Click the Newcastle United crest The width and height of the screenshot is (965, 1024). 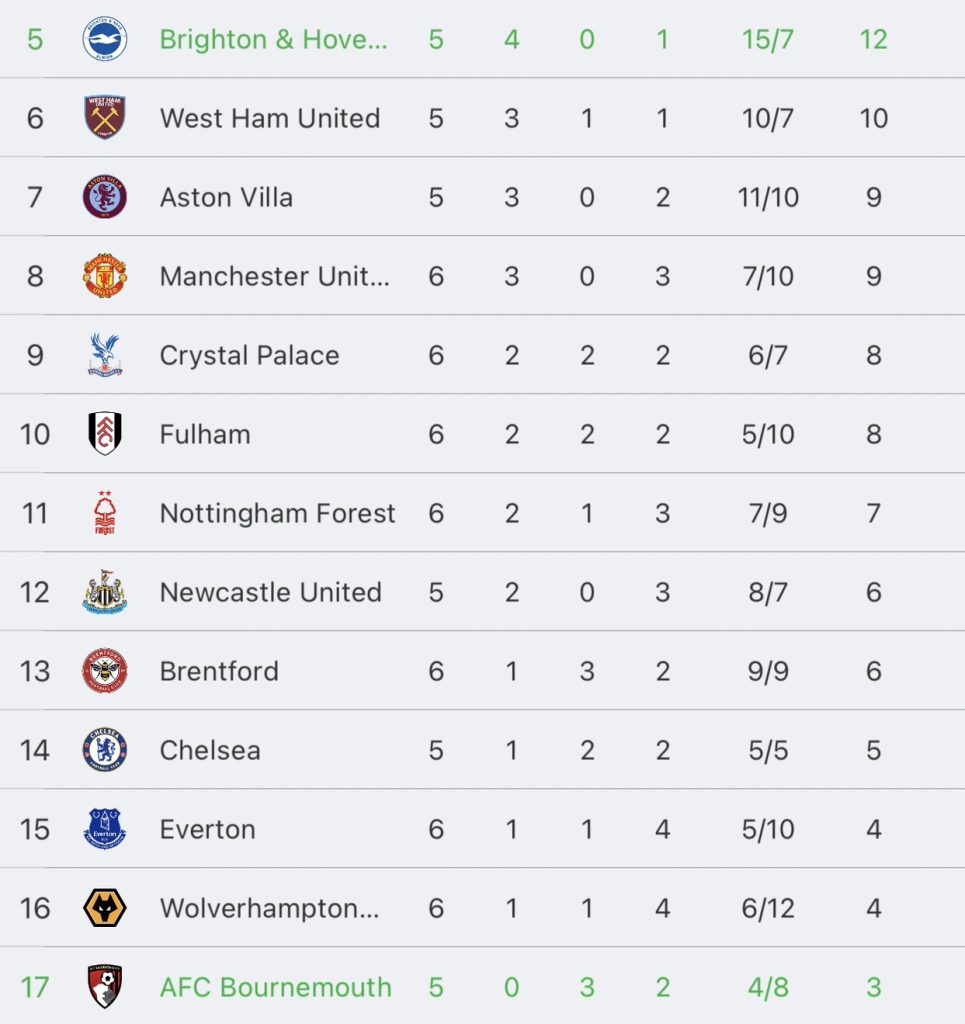[x=105, y=592]
